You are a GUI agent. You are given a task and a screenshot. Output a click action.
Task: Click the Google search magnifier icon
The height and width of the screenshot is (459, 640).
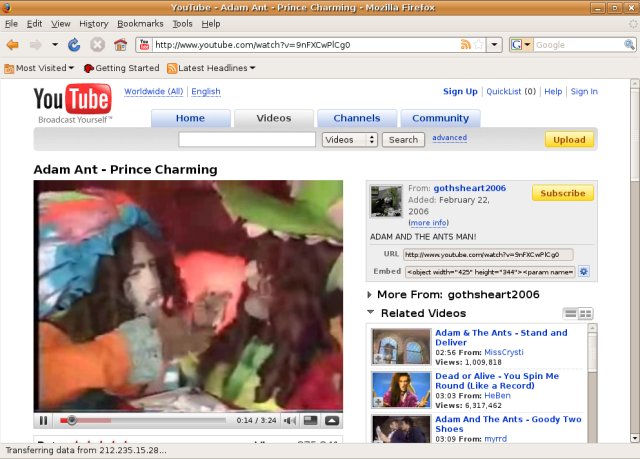tap(629, 44)
